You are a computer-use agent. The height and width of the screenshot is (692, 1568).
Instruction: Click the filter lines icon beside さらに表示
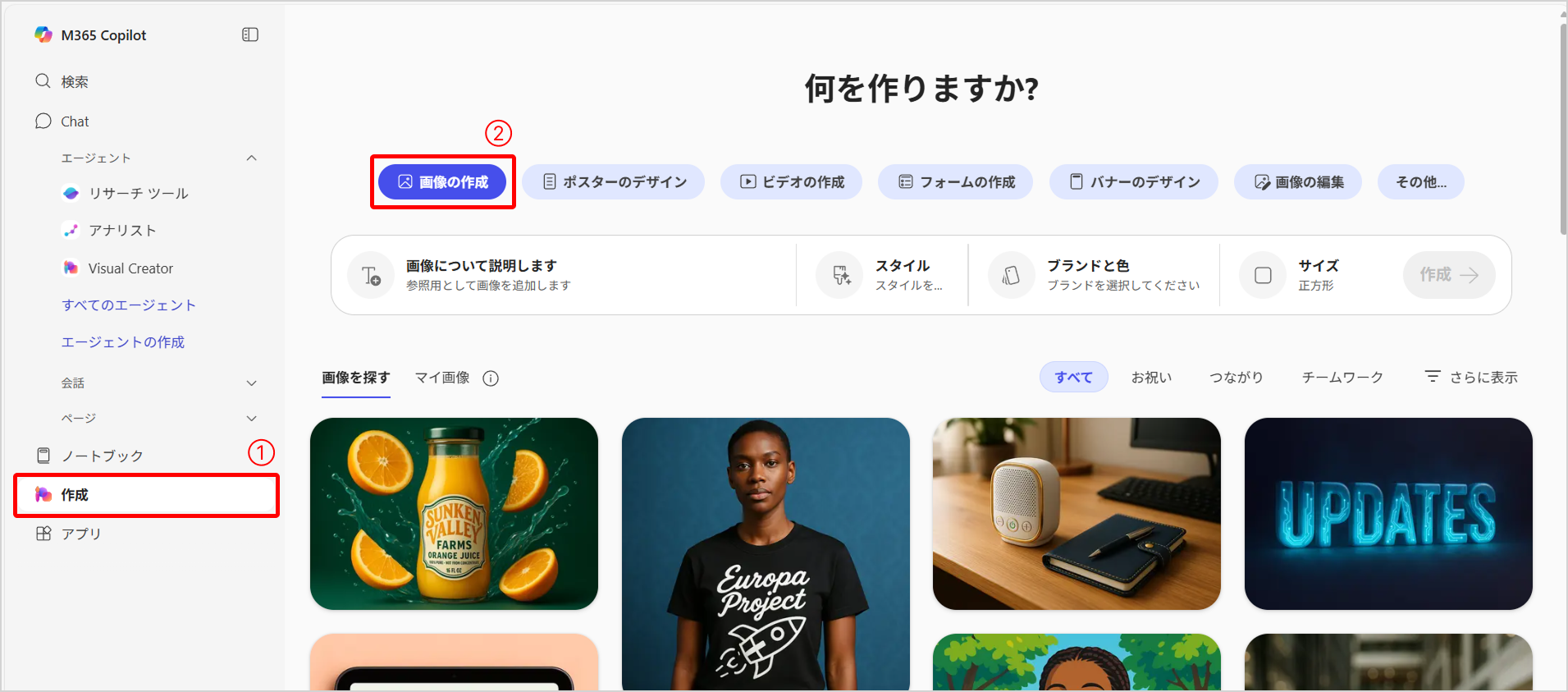click(1433, 376)
